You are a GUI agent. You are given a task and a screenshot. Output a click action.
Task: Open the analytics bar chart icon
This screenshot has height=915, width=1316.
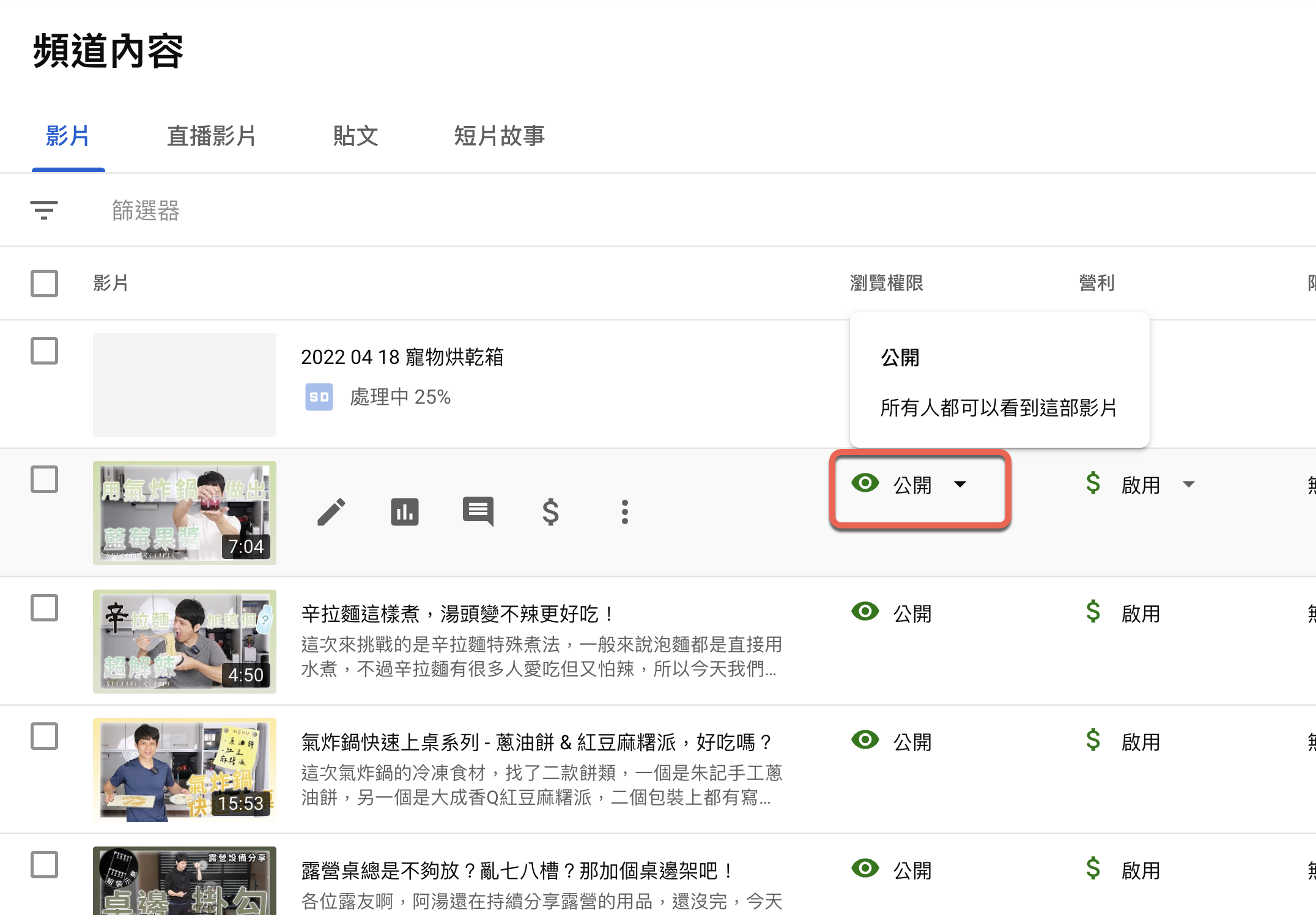[405, 512]
